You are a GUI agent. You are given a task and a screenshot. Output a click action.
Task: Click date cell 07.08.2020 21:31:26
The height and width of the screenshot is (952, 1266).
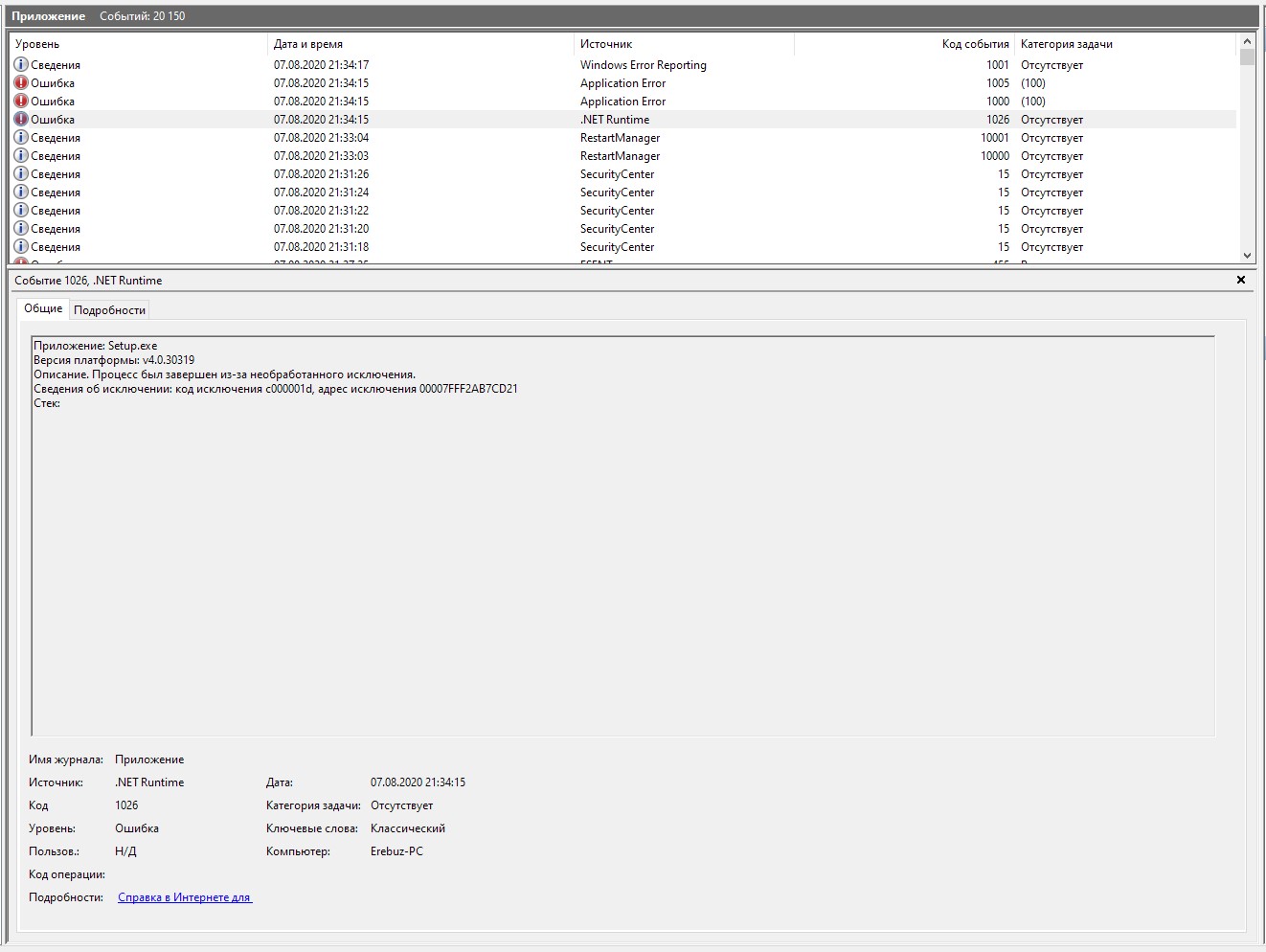coord(321,174)
